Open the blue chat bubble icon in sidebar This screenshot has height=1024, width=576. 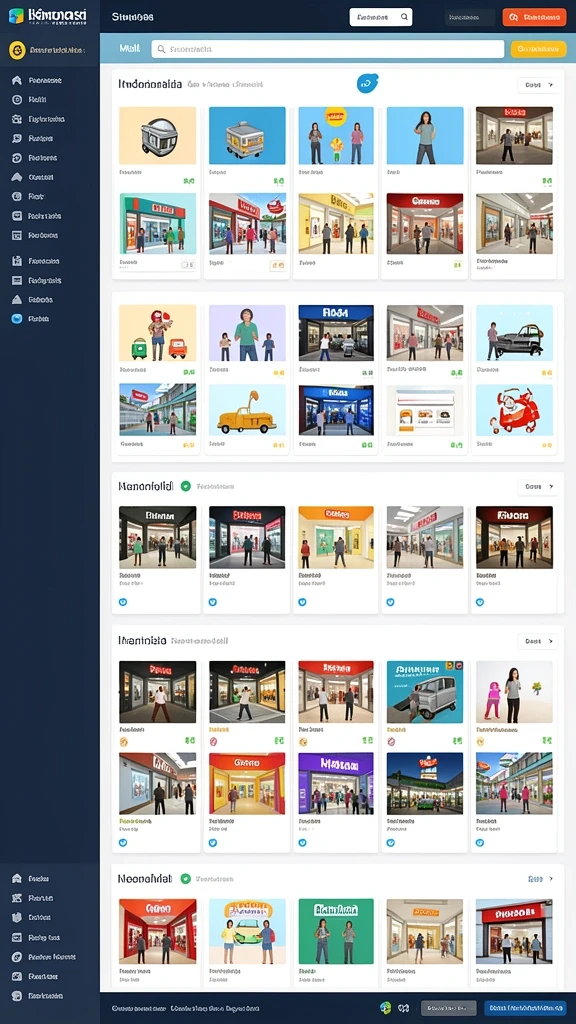(17, 319)
